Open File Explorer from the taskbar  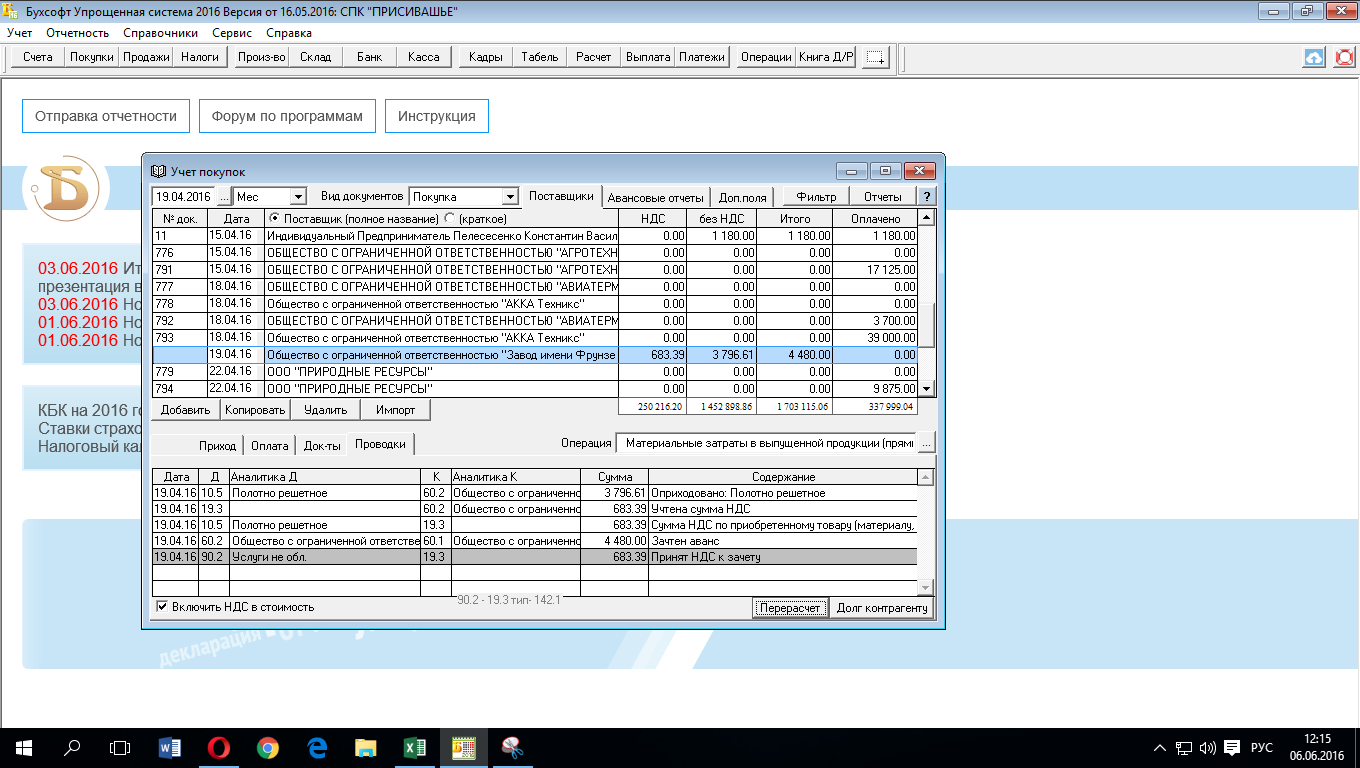[365, 747]
